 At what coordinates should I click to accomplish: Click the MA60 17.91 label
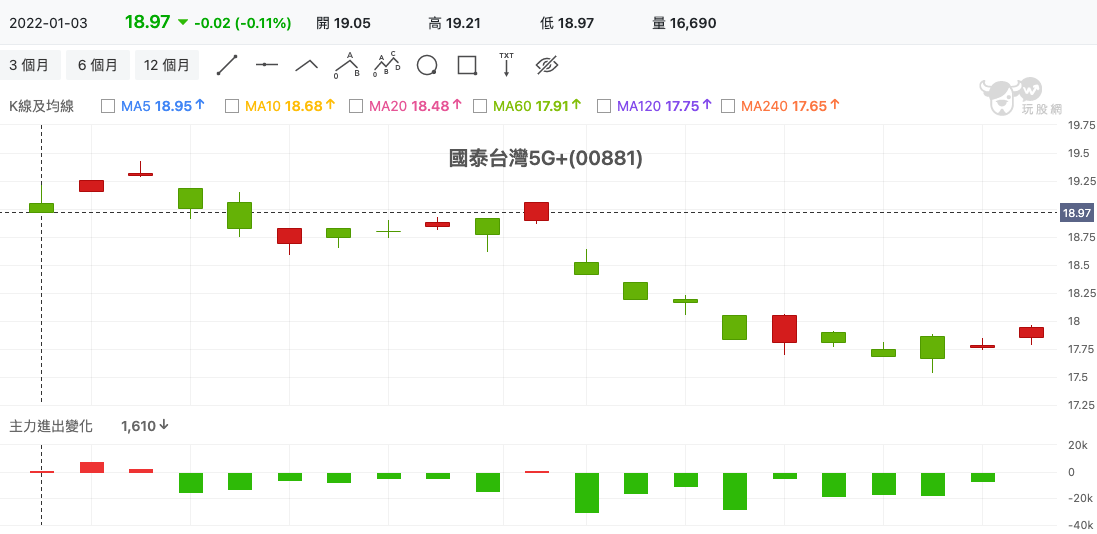tap(537, 106)
